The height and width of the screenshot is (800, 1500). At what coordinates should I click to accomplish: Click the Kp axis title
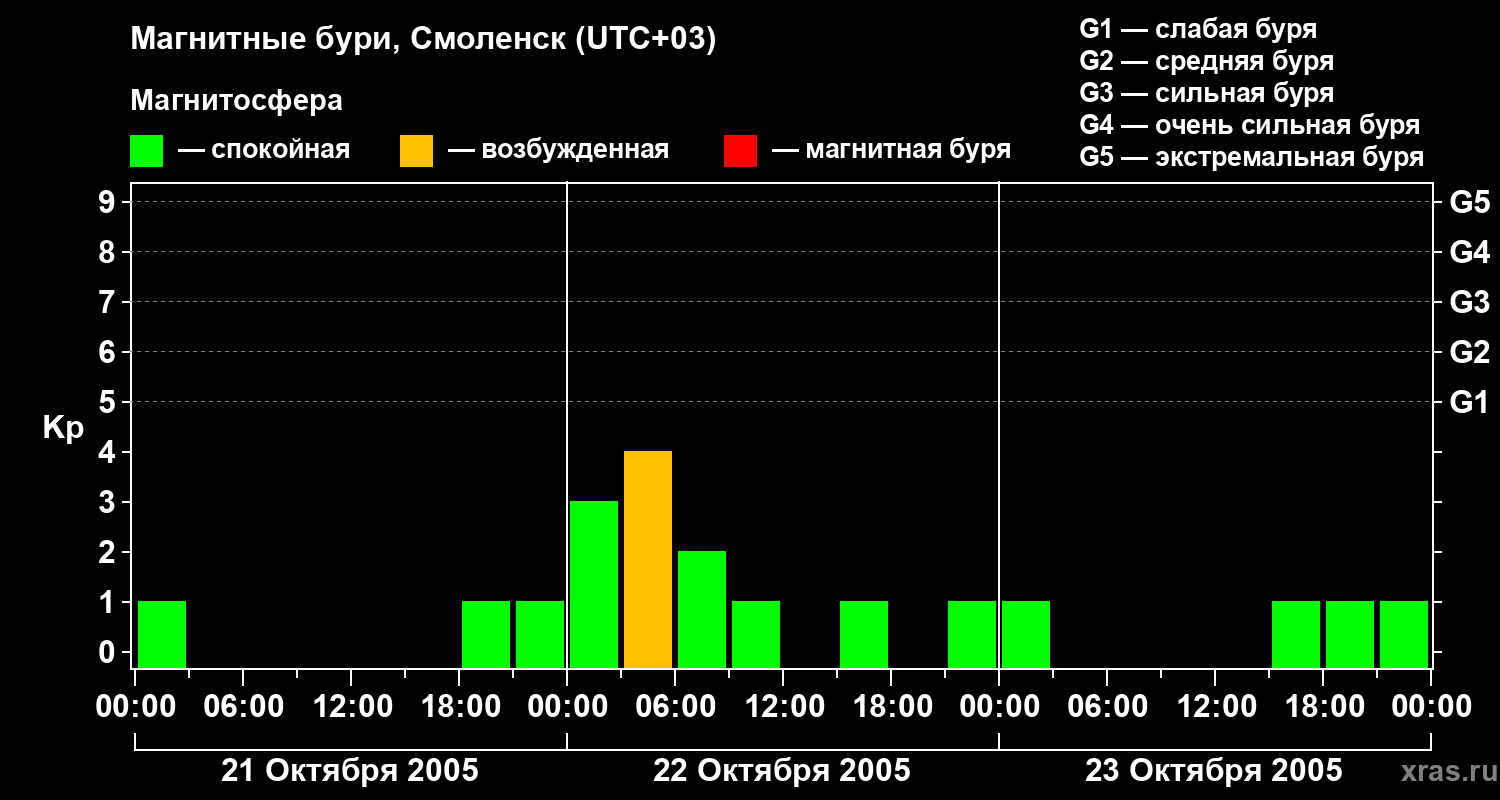(x=64, y=429)
